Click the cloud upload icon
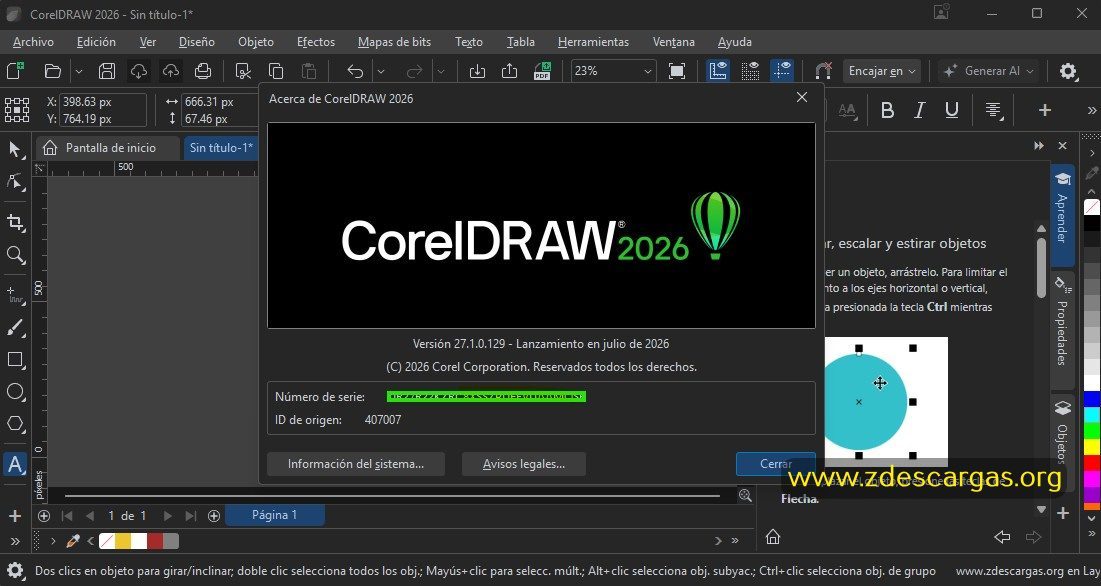1101x586 pixels. (x=171, y=71)
